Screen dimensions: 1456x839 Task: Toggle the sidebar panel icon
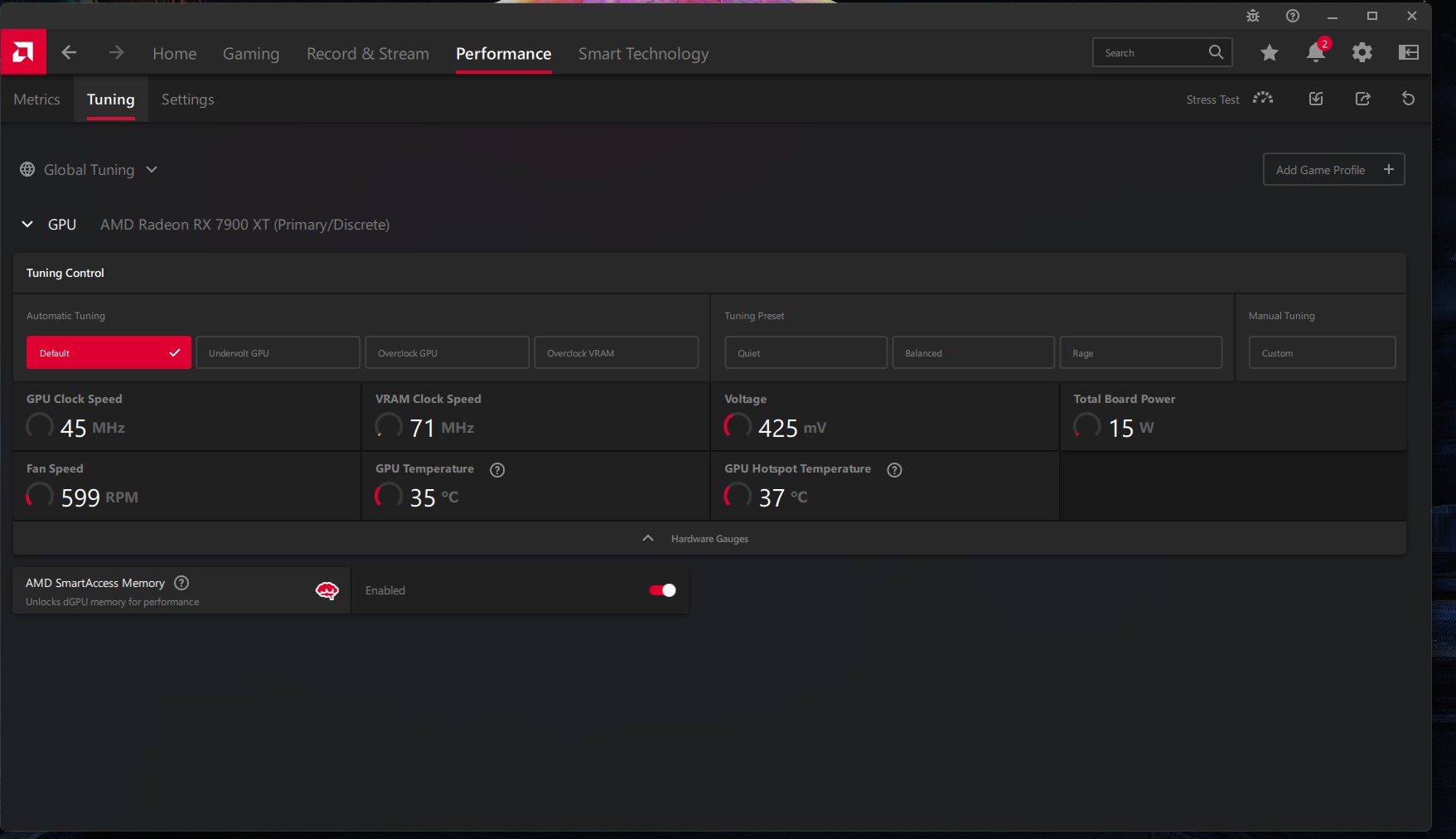(1408, 52)
